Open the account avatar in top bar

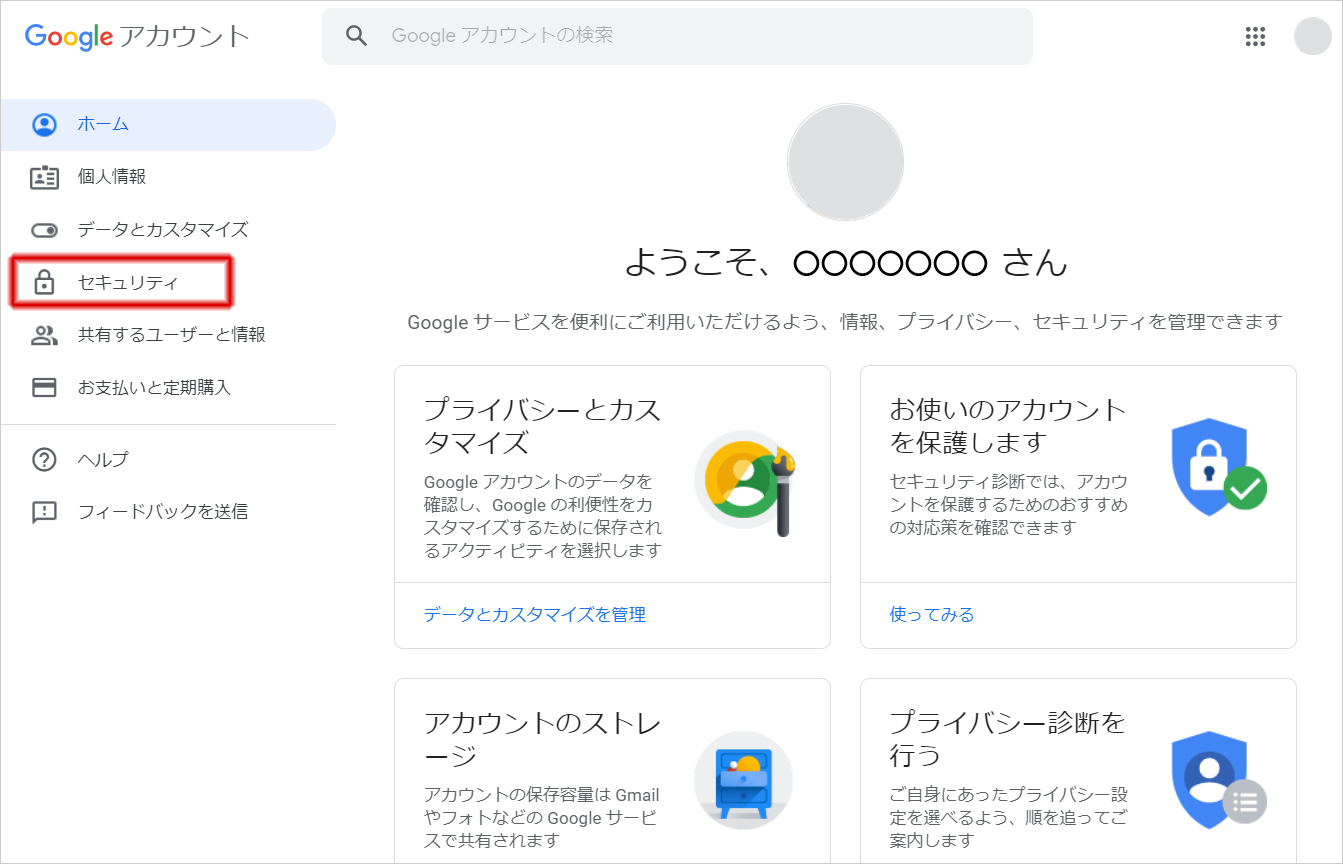(1312, 37)
